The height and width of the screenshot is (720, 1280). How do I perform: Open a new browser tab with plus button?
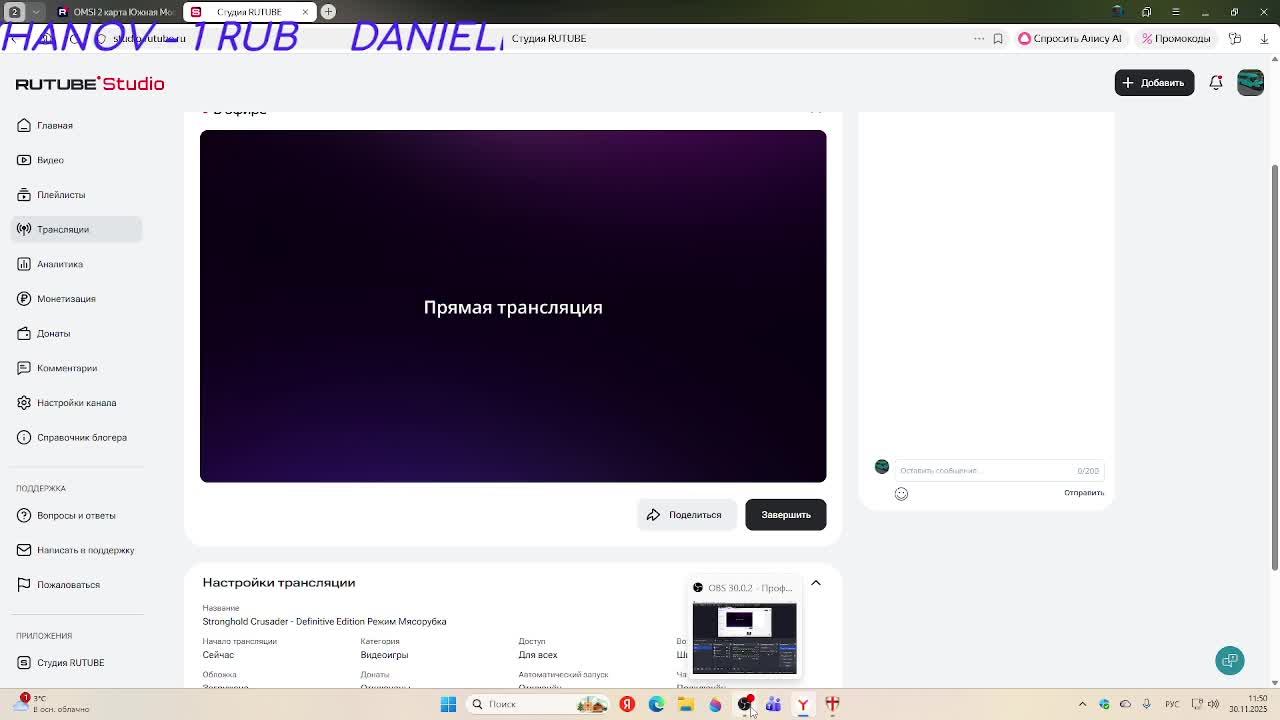click(x=328, y=12)
